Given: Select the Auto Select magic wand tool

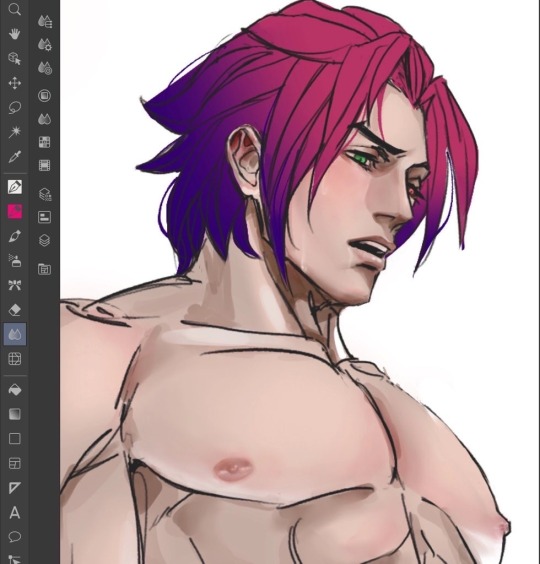Looking at the screenshot, I should [14, 132].
